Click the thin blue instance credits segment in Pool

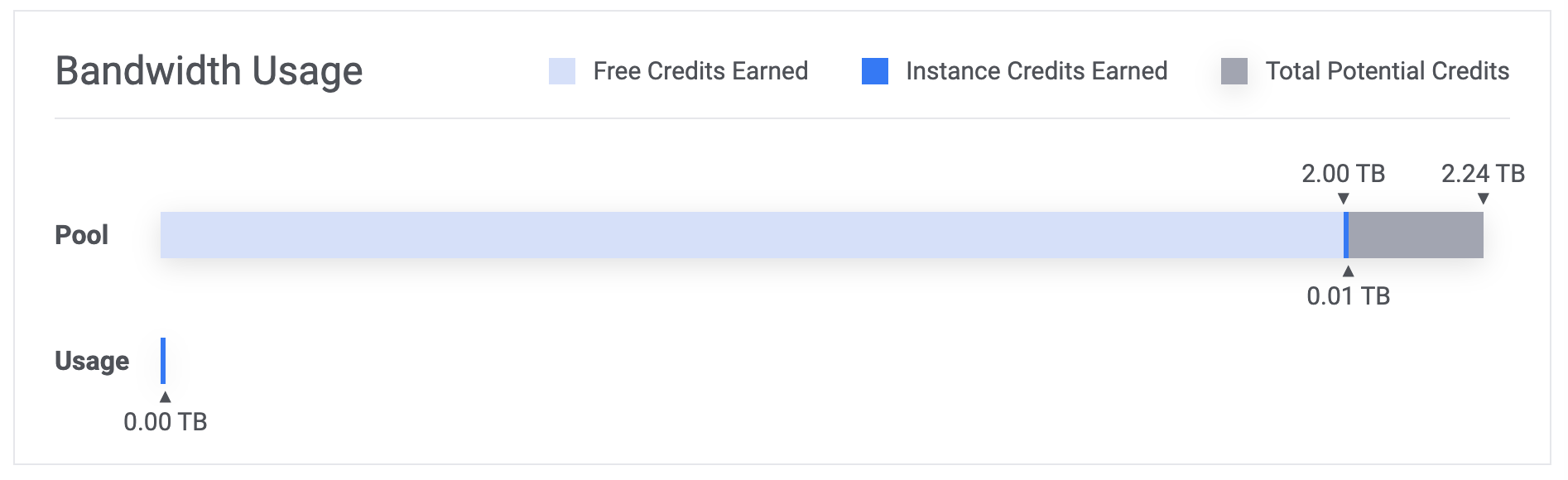(x=1346, y=235)
